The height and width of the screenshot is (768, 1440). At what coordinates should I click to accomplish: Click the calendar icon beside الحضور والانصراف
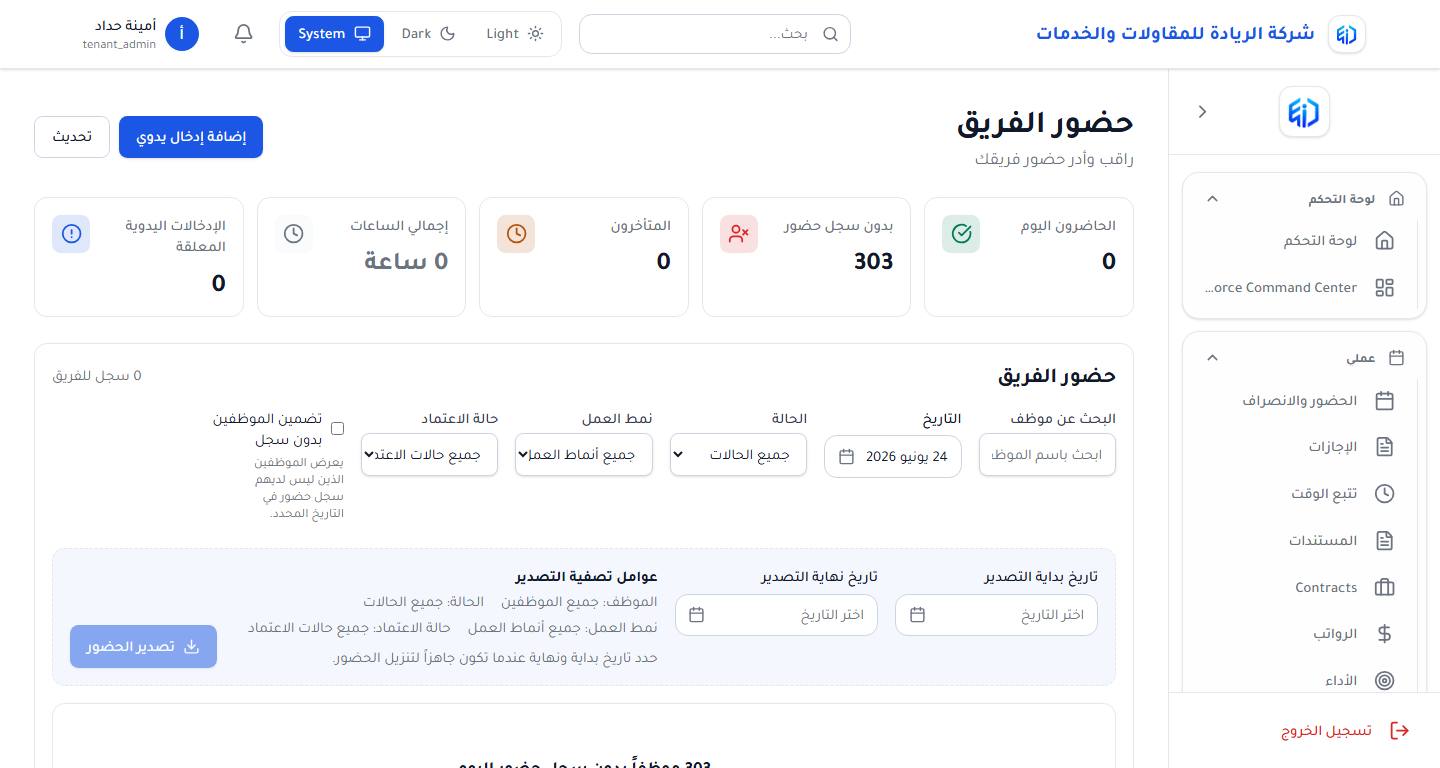click(x=1385, y=401)
